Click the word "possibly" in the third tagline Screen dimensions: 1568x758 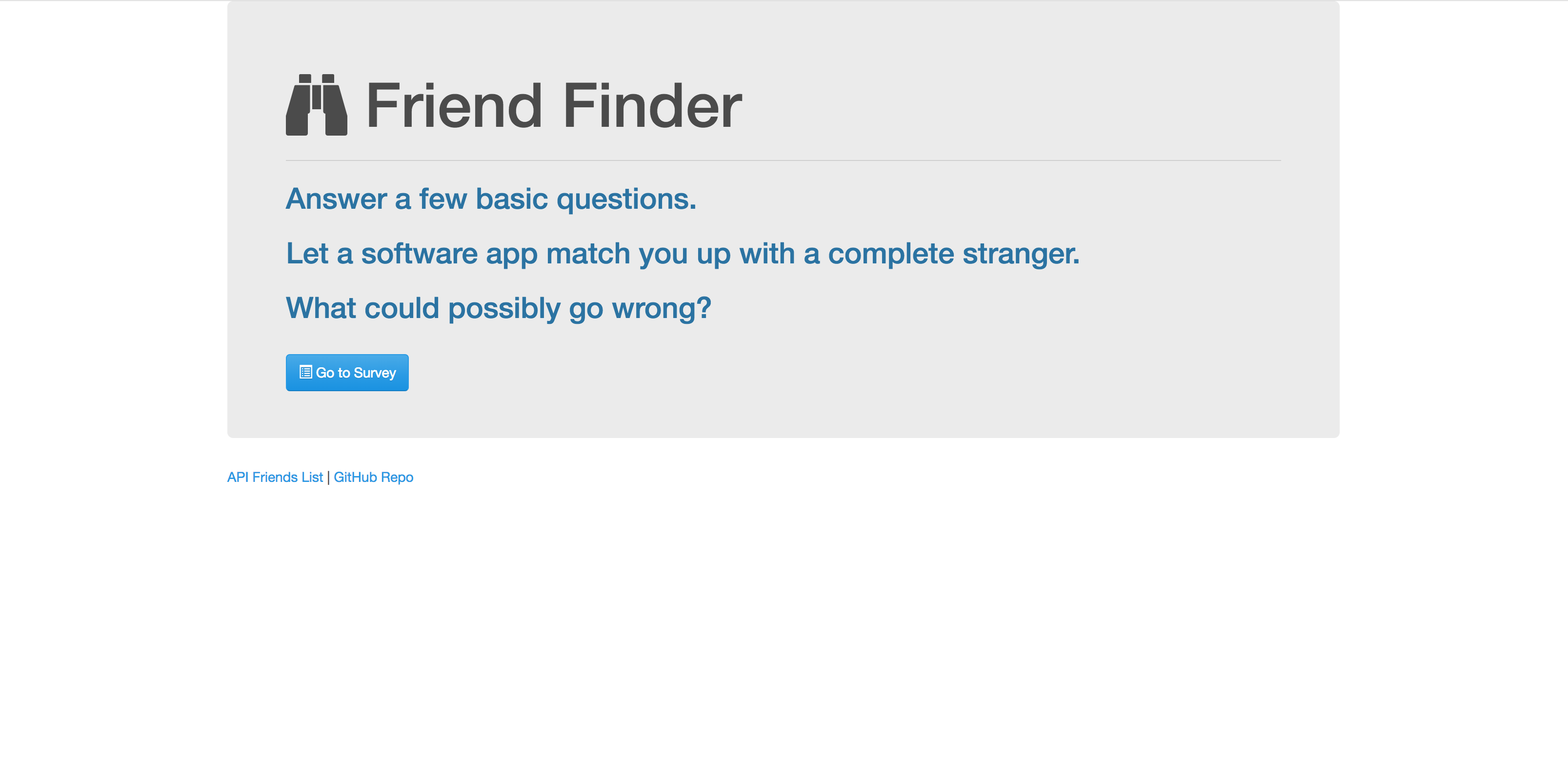(x=504, y=309)
